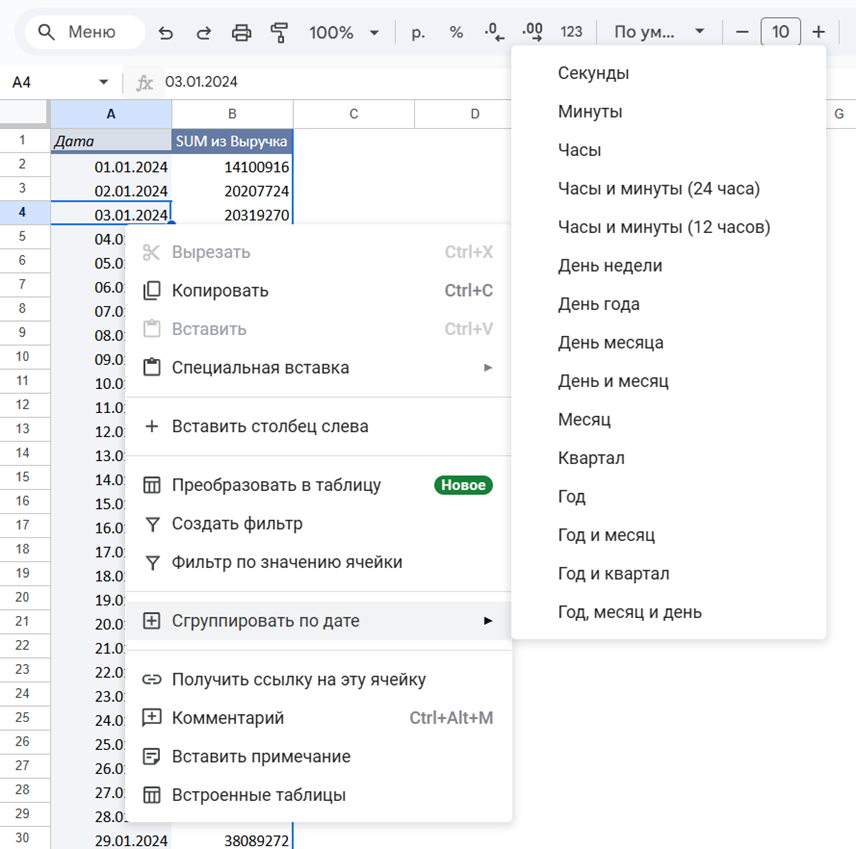This screenshot has height=849, width=856.
Task: Click cell with value 38089272
Action: (x=232, y=840)
